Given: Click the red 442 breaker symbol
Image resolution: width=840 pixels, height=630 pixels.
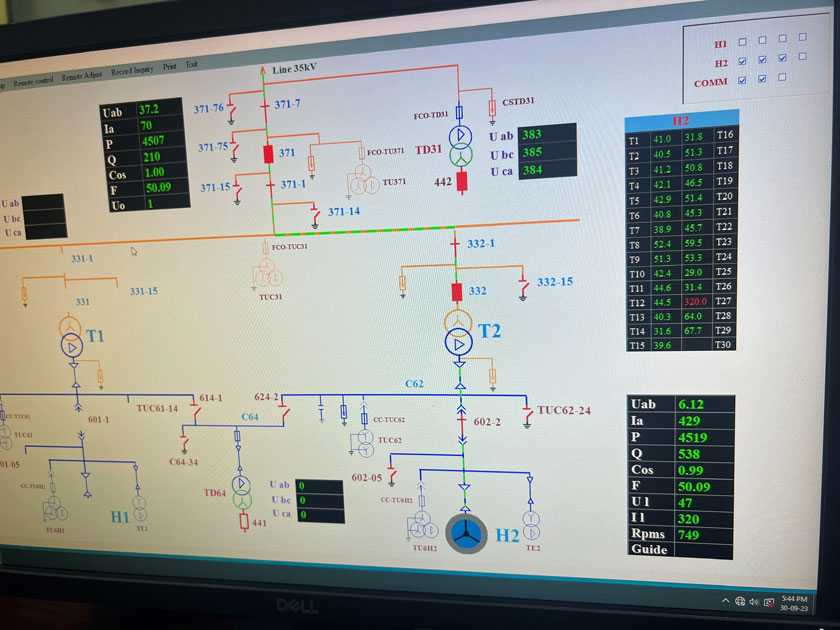Looking at the screenshot, I should click(x=462, y=182).
